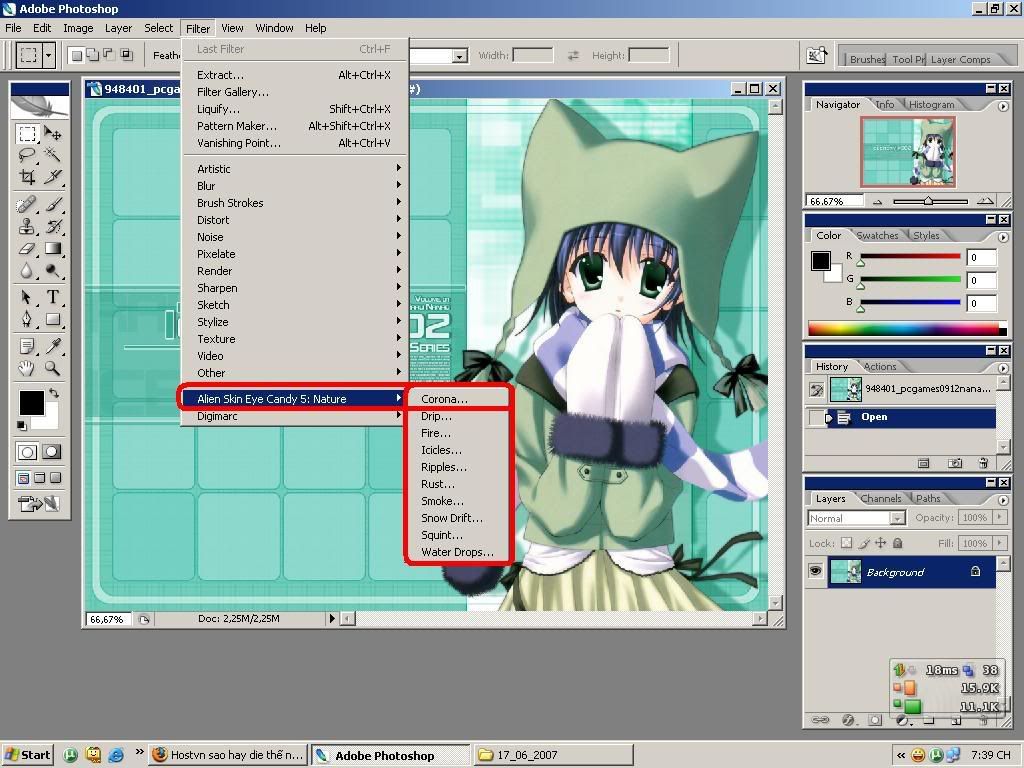Toggle Background layer visibility eye
Image resolution: width=1024 pixels, height=768 pixels.
point(816,571)
